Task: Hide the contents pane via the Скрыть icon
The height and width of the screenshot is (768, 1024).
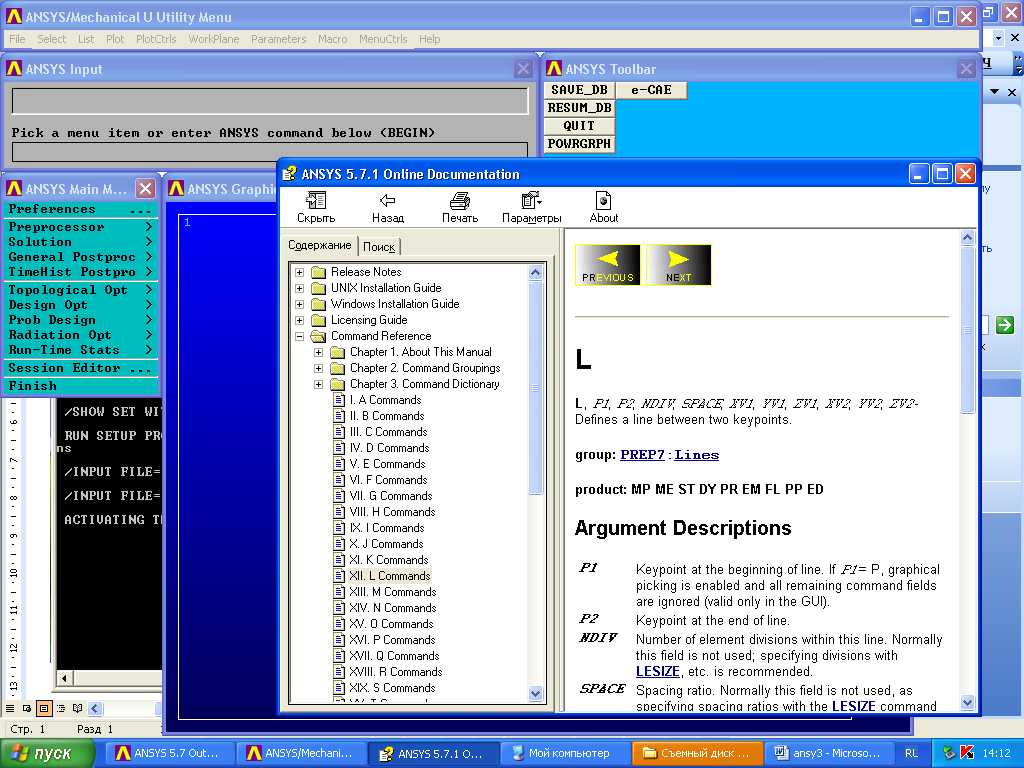Action: coord(316,200)
